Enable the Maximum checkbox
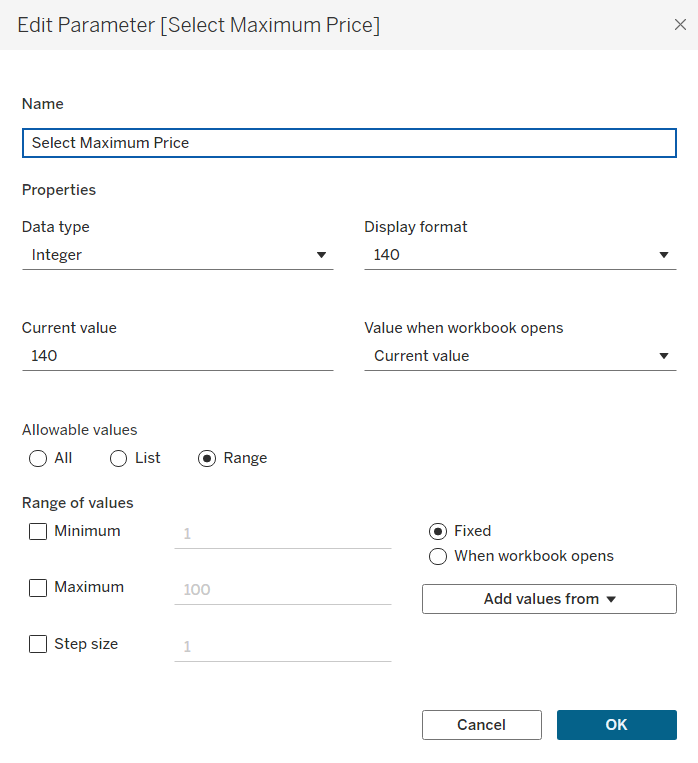 coord(38,588)
